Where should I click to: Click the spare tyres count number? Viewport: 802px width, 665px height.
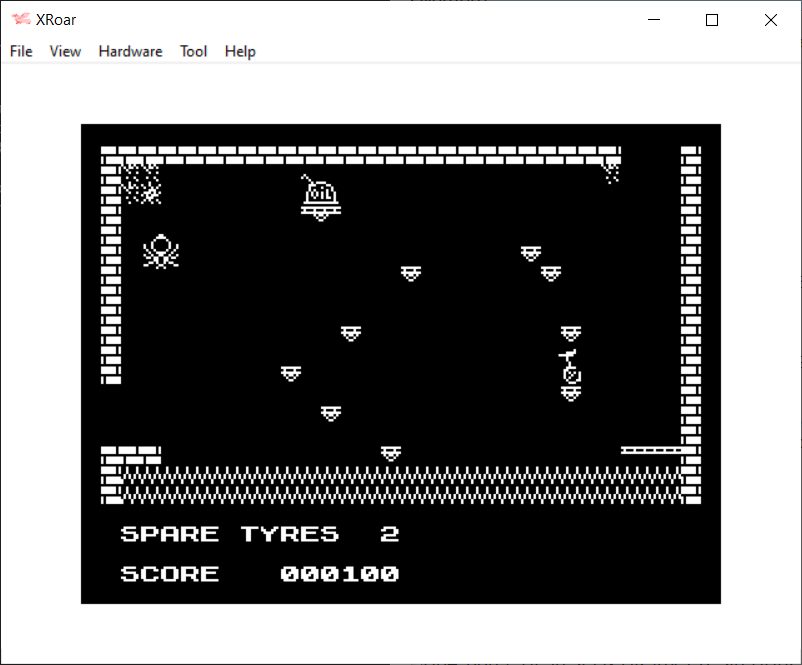coord(390,534)
